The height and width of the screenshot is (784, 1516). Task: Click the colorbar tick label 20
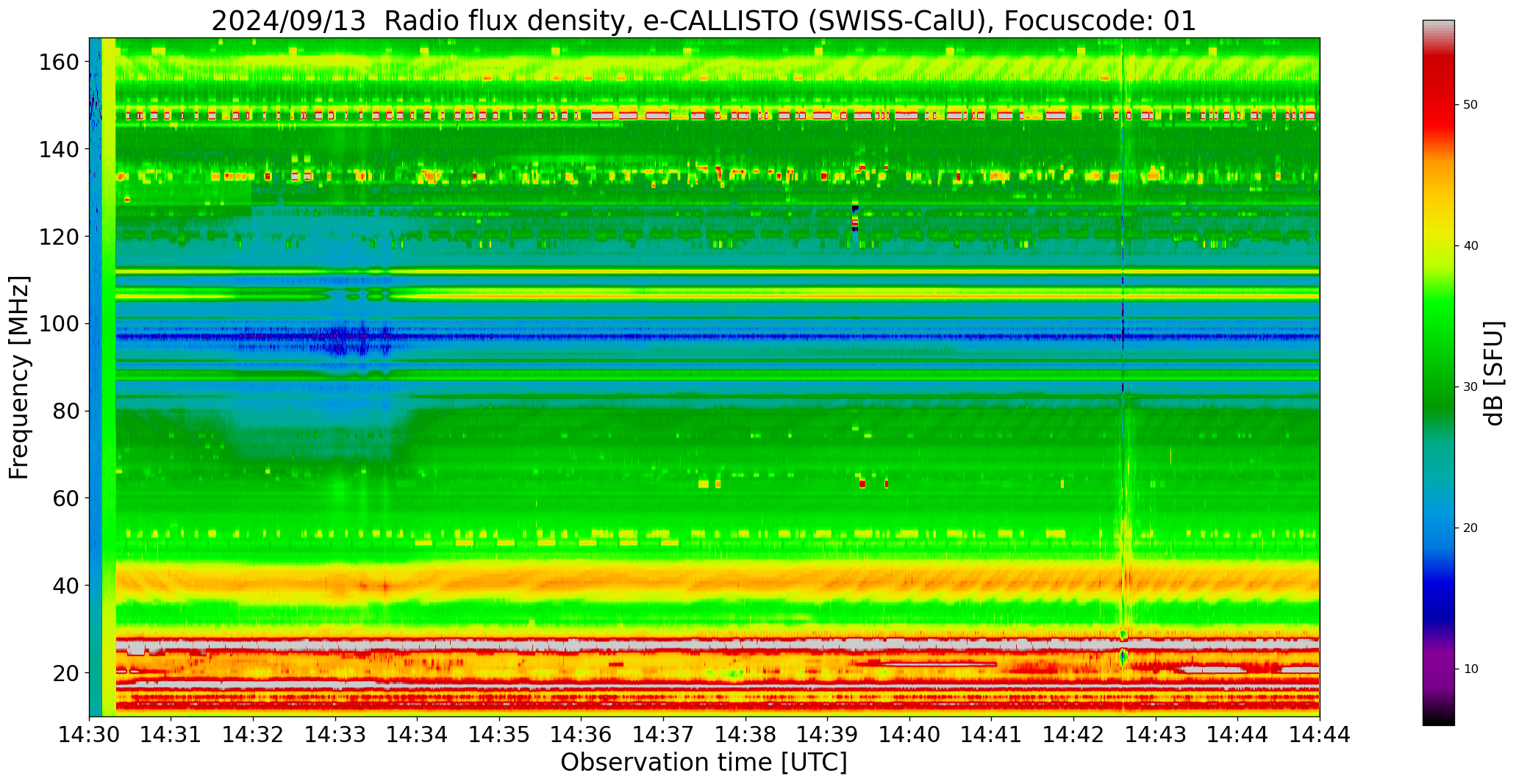click(1470, 528)
